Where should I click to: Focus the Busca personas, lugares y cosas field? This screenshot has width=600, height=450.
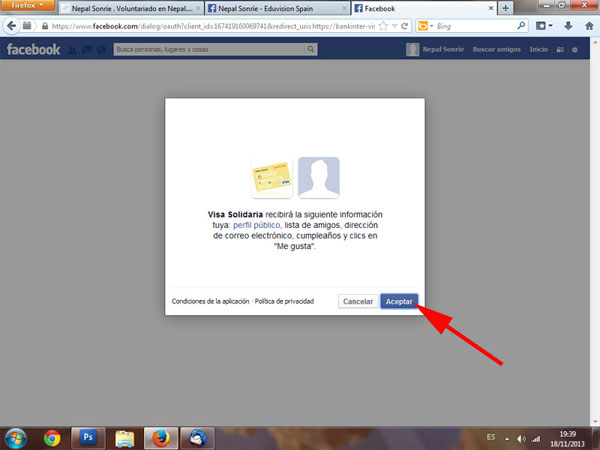(210, 49)
